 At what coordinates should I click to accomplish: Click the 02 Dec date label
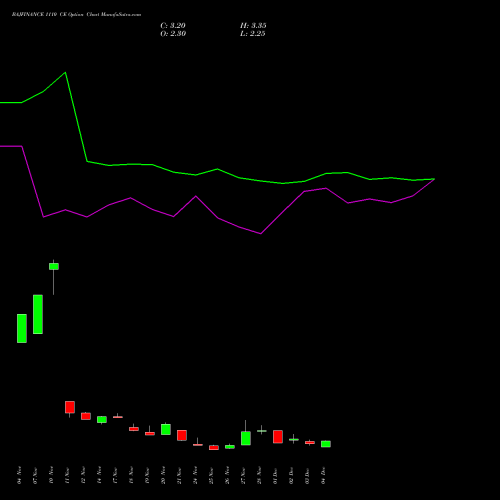tap(291, 475)
